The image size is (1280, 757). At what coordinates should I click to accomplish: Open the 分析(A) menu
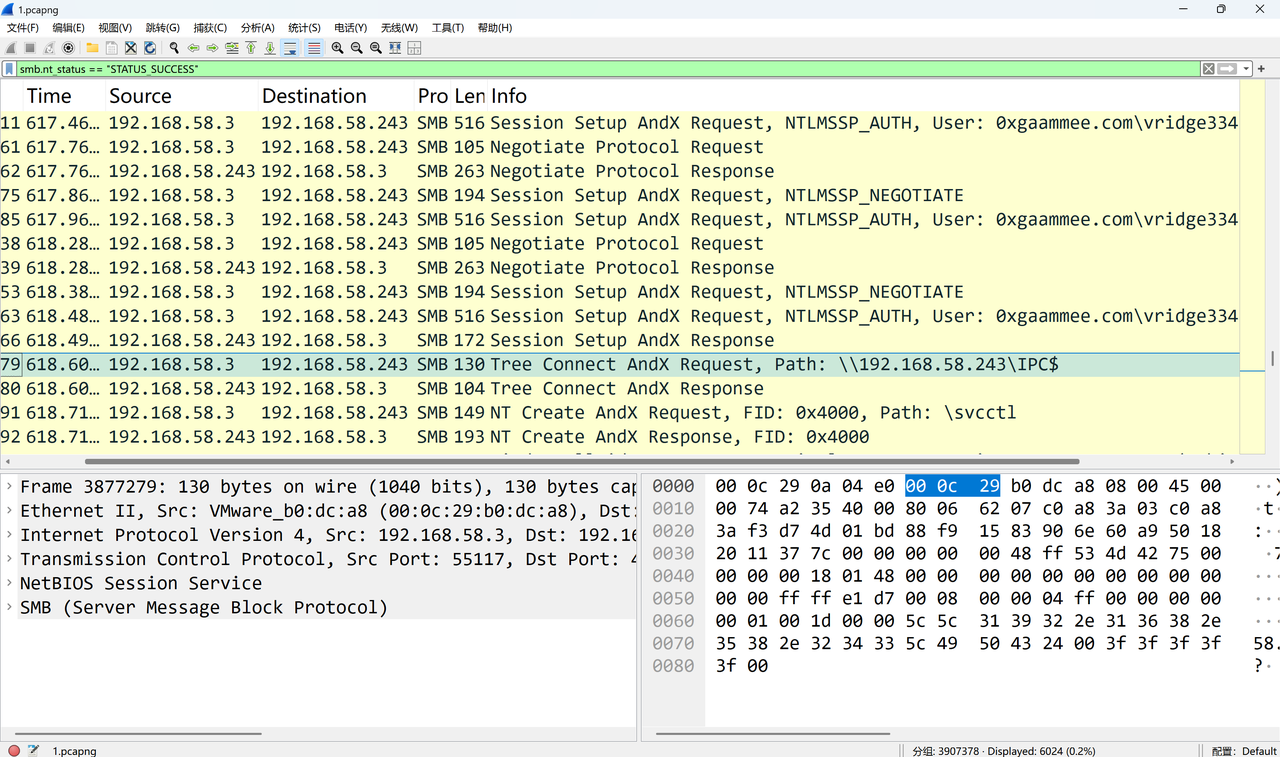(257, 28)
